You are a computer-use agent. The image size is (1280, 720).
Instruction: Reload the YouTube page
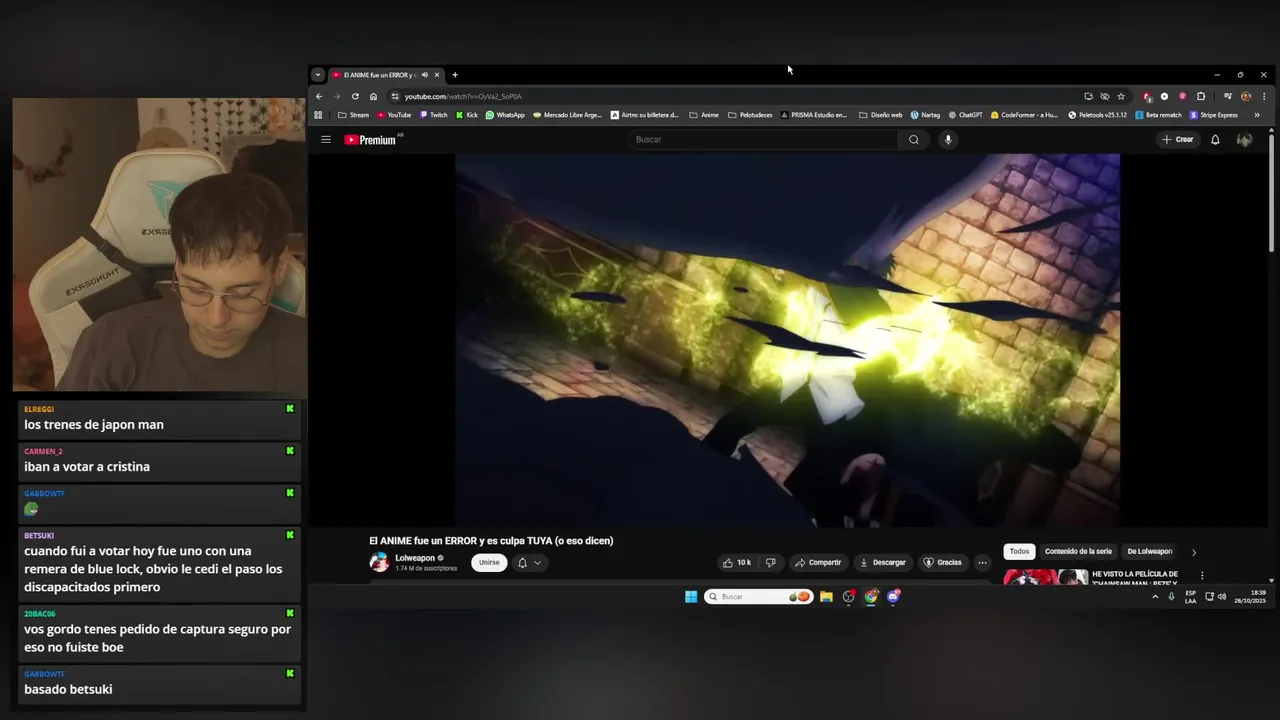(x=355, y=97)
